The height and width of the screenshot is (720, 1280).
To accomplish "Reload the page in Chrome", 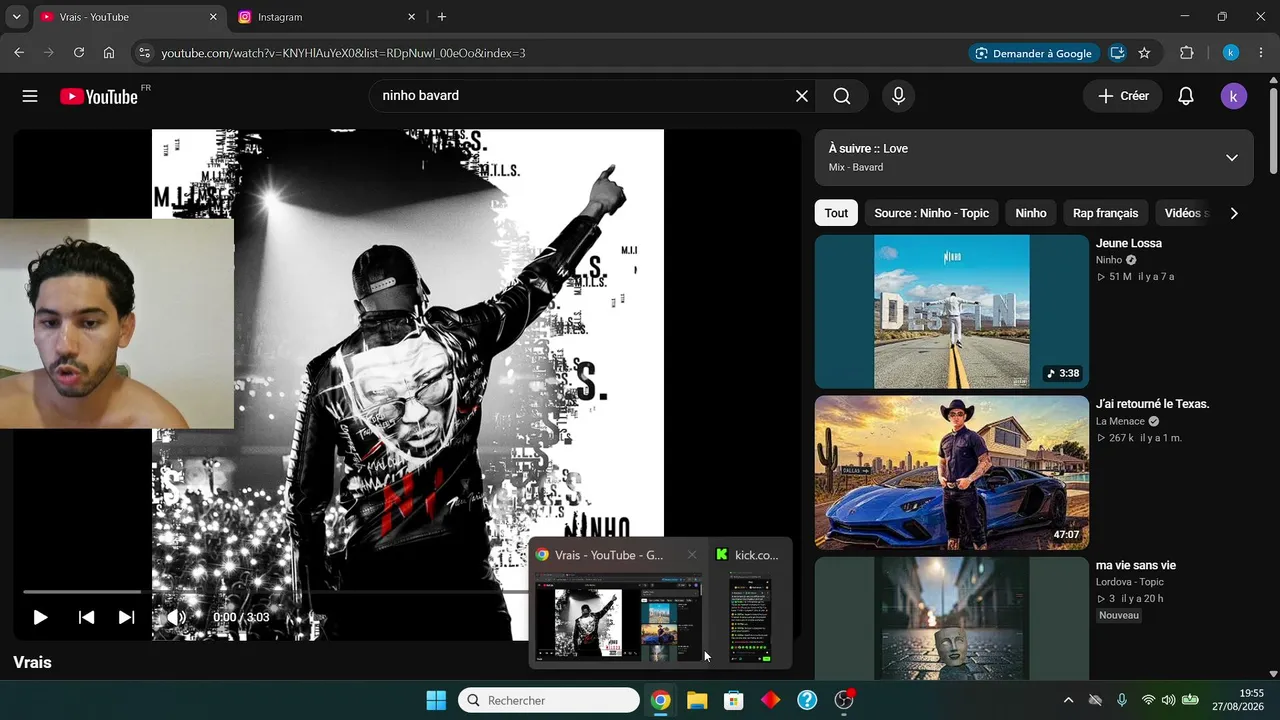I will (79, 53).
